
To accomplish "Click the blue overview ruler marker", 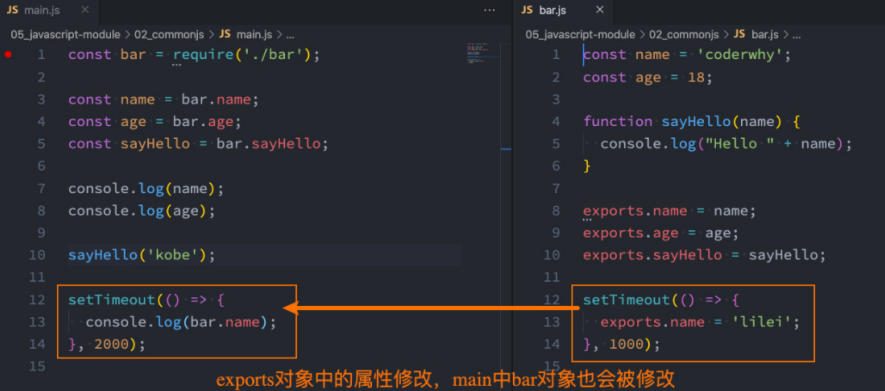I will pos(506,149).
